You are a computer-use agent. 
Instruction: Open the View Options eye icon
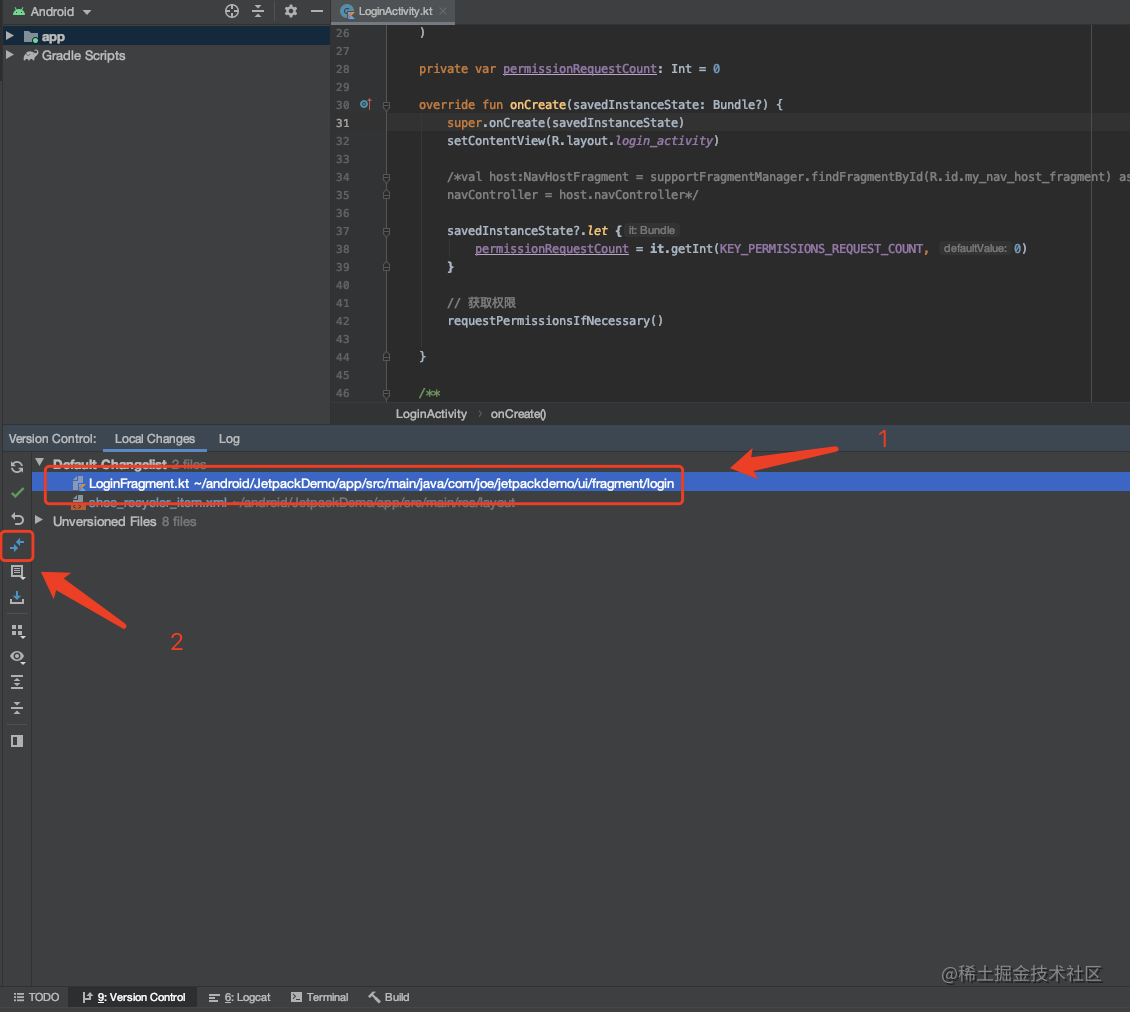(17, 657)
